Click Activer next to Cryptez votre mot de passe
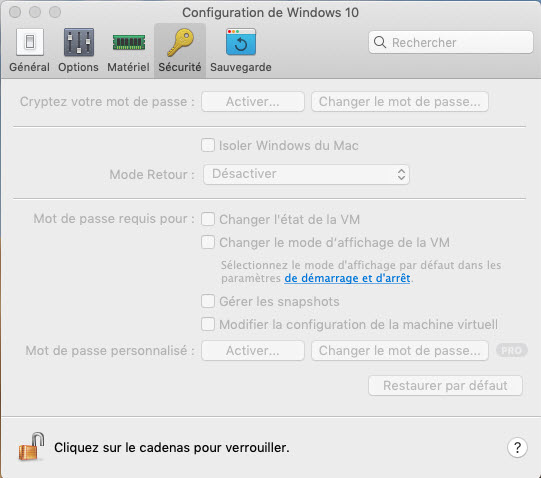This screenshot has width=541, height=478. [253, 101]
